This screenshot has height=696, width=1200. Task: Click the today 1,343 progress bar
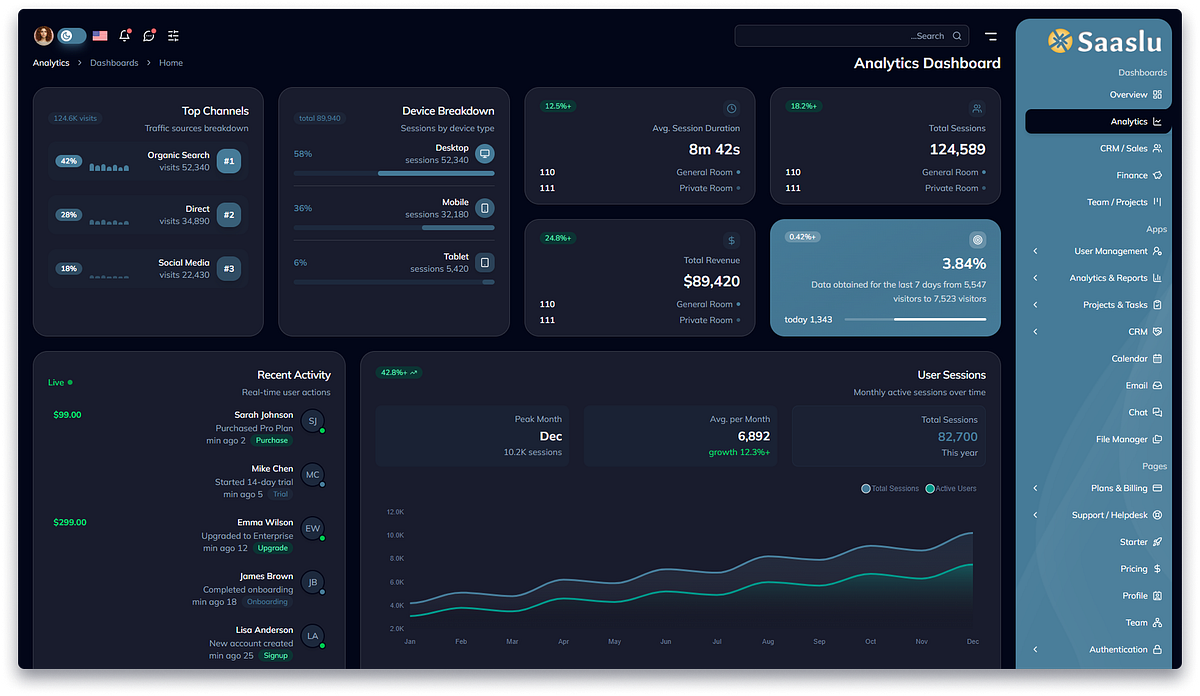915,320
